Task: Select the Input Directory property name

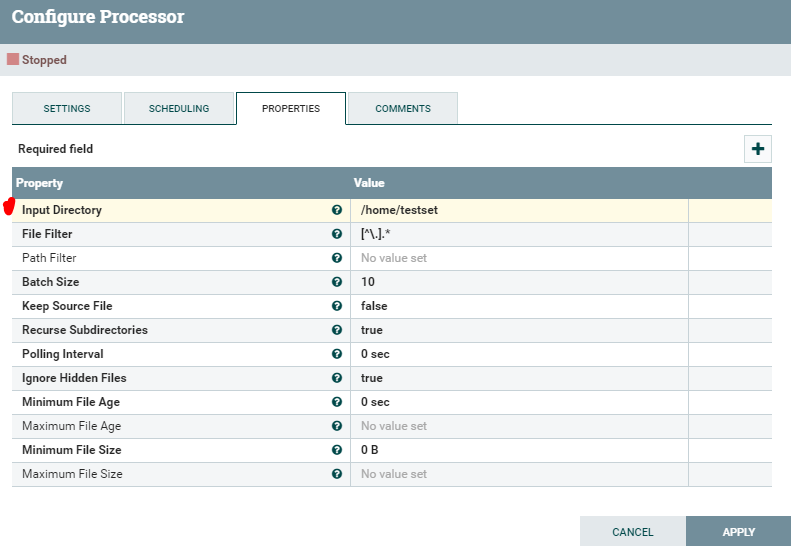Action: click(62, 210)
